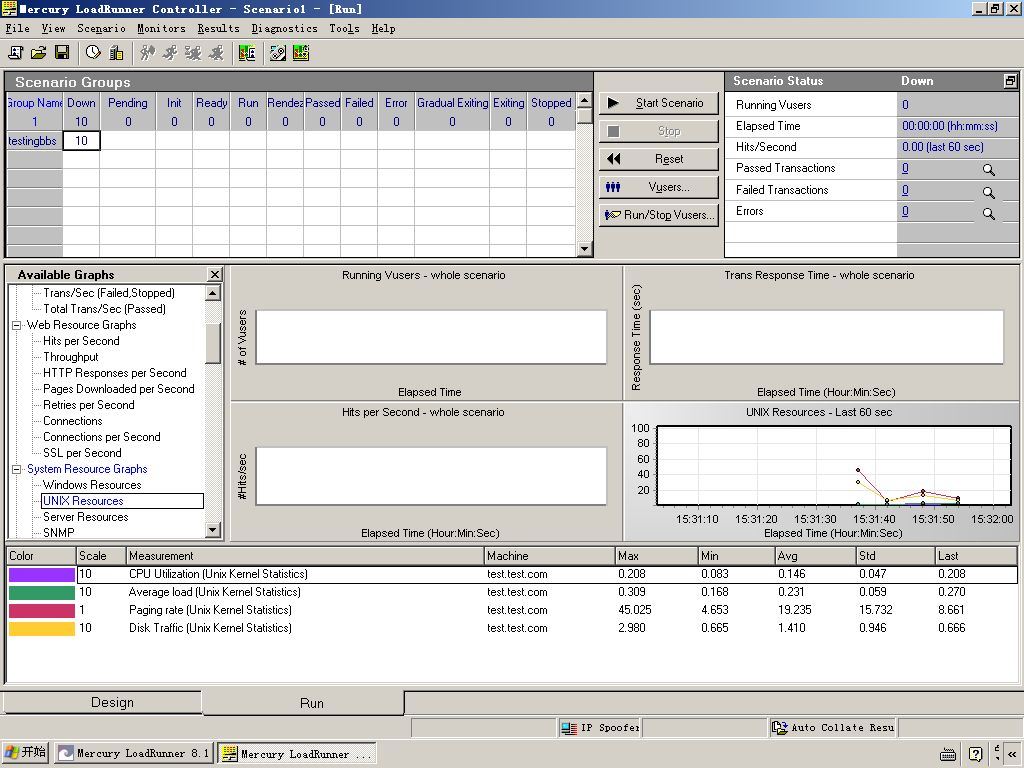Open the View menu

pos(53,28)
